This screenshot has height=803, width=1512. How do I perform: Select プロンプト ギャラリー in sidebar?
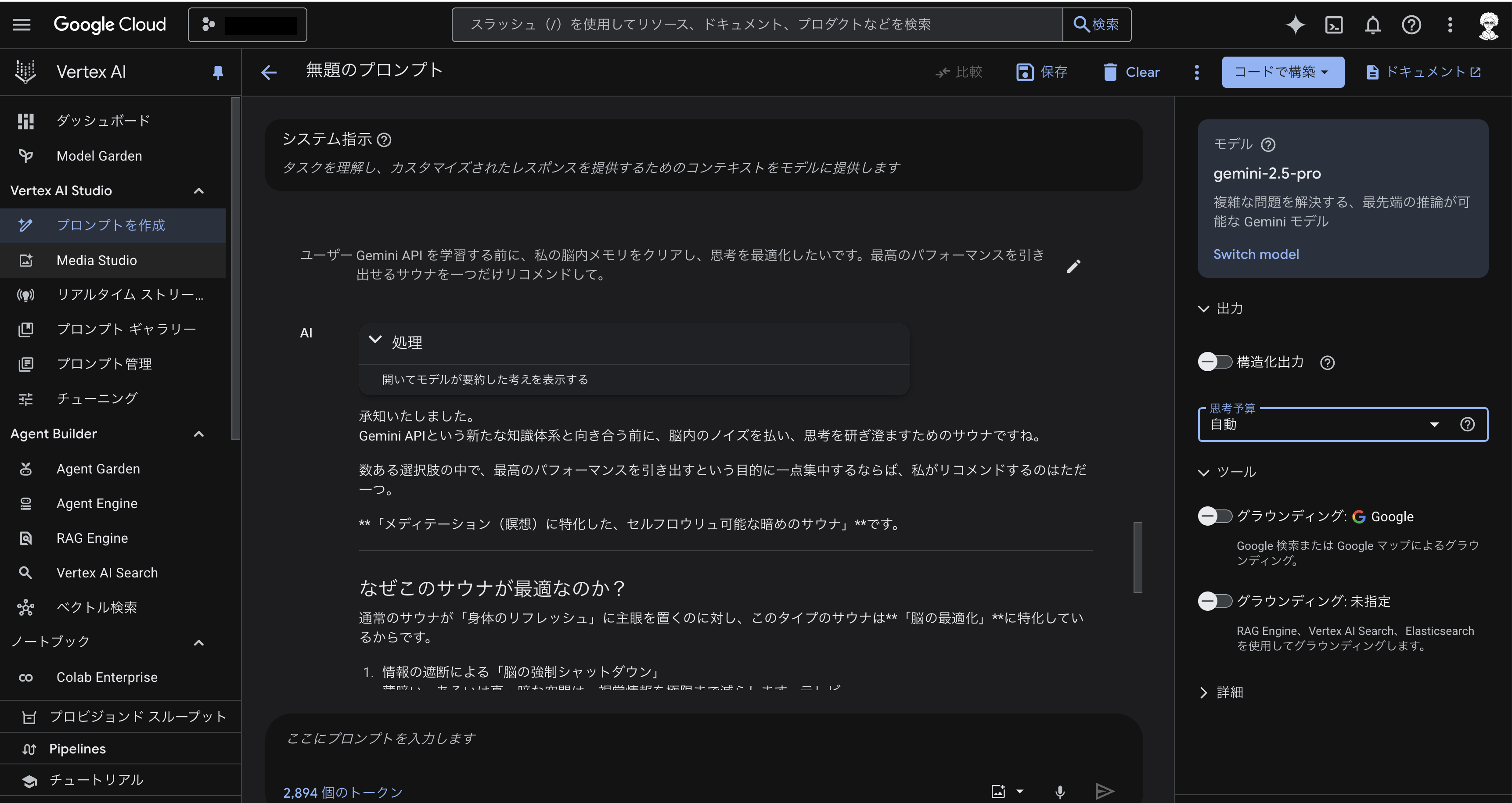pos(126,330)
